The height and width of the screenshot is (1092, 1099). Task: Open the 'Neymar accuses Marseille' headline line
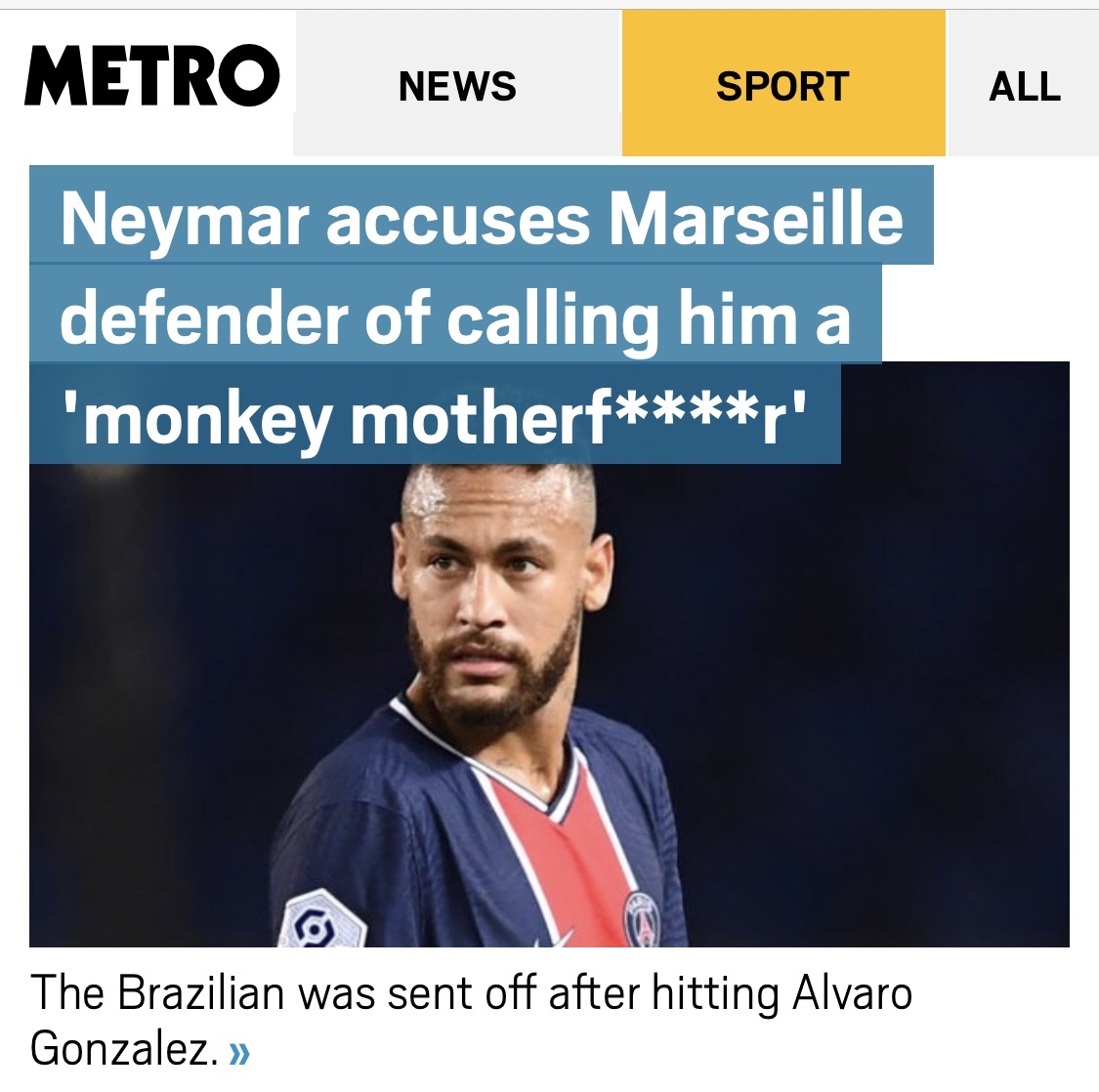point(482,217)
